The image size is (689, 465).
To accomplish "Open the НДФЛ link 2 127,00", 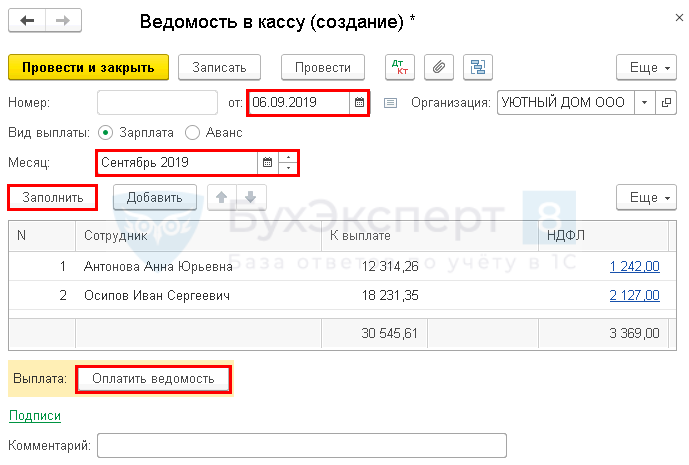I will click(635, 295).
